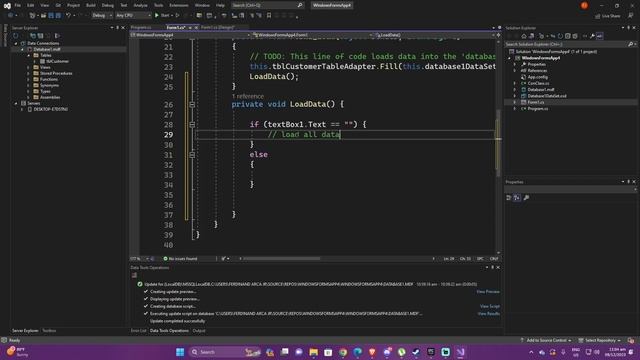Click the Visual Studio logo icon
This screenshot has width=640, height=360.
7,6
